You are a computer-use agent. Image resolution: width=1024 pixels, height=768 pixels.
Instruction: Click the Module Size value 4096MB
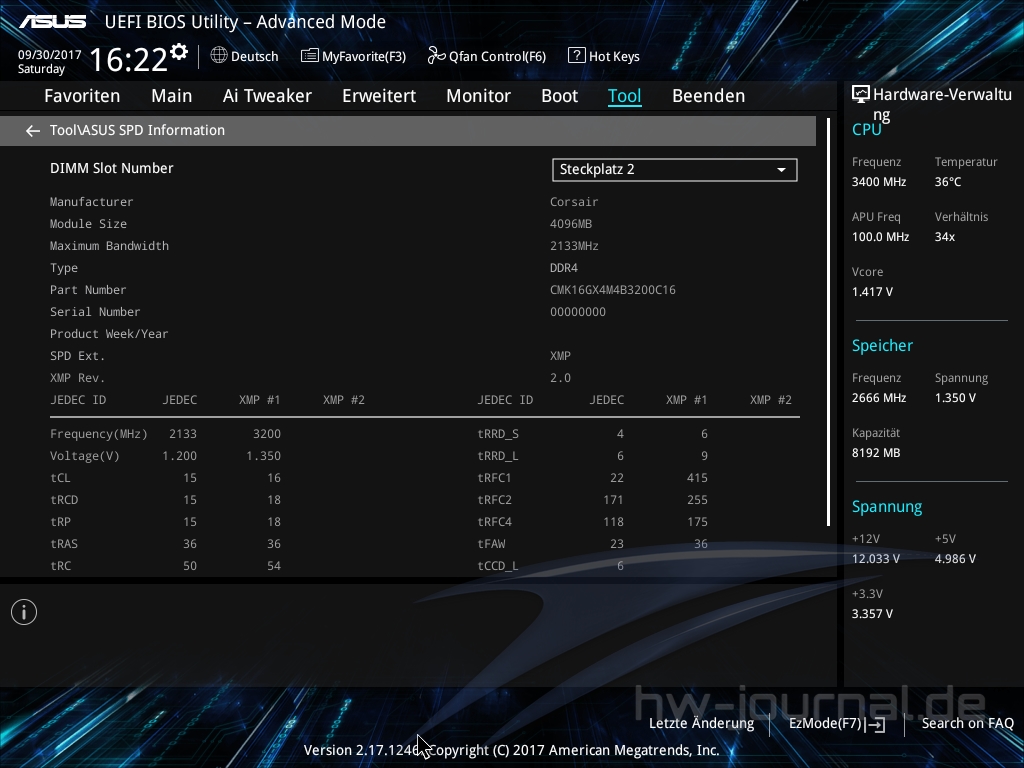pyautogui.click(x=571, y=224)
